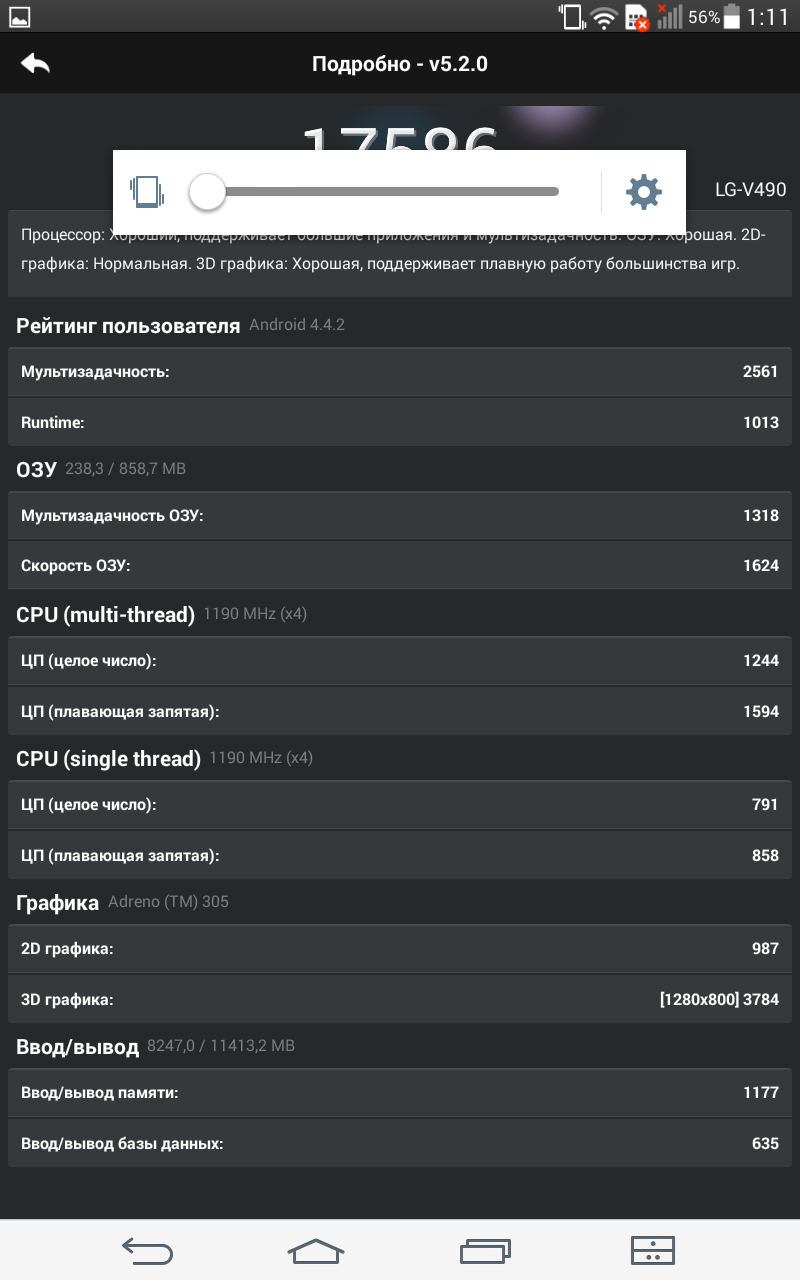Image resolution: width=800 pixels, height=1280 pixels.
Task: Tap the dual window navigation button
Action: 654,1250
